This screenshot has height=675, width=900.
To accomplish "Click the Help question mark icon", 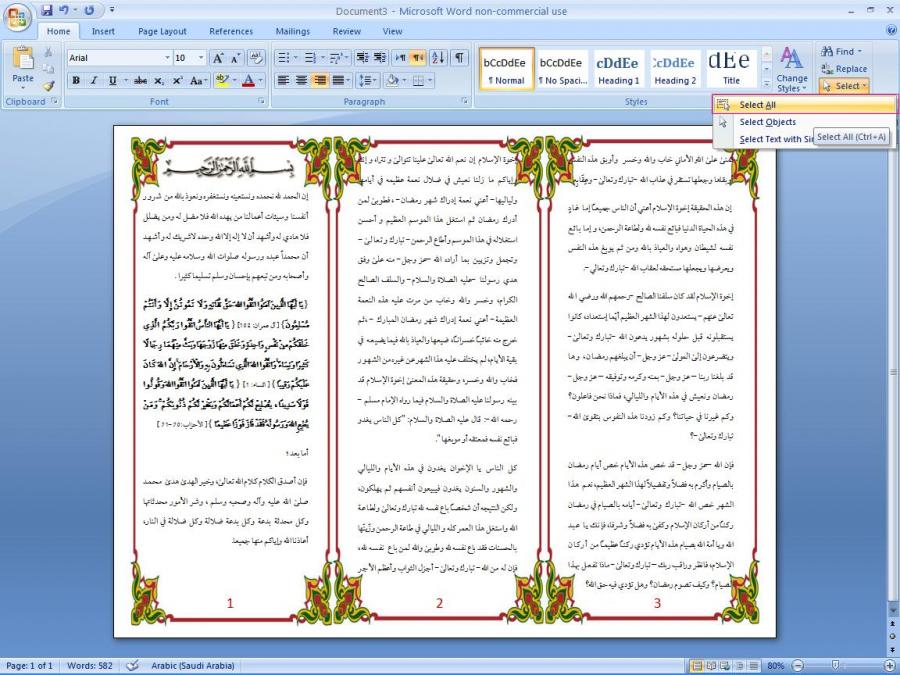I will point(890,31).
